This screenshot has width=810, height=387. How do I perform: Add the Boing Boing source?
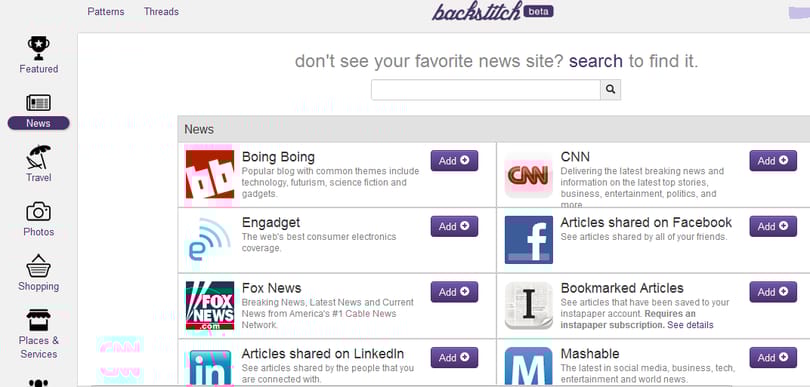coord(454,161)
